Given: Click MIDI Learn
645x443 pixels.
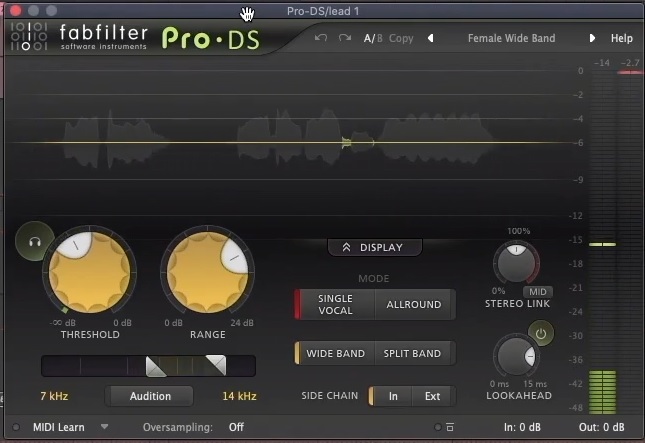Looking at the screenshot, I should (x=58, y=427).
